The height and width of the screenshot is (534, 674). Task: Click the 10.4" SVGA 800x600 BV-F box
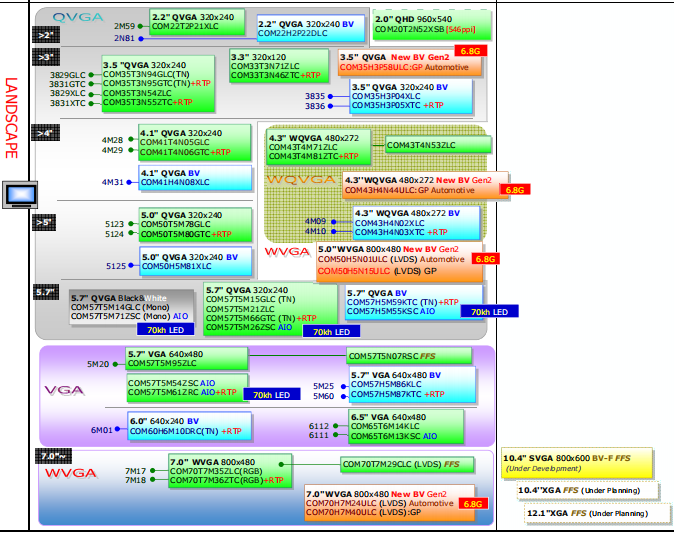tap(577, 463)
